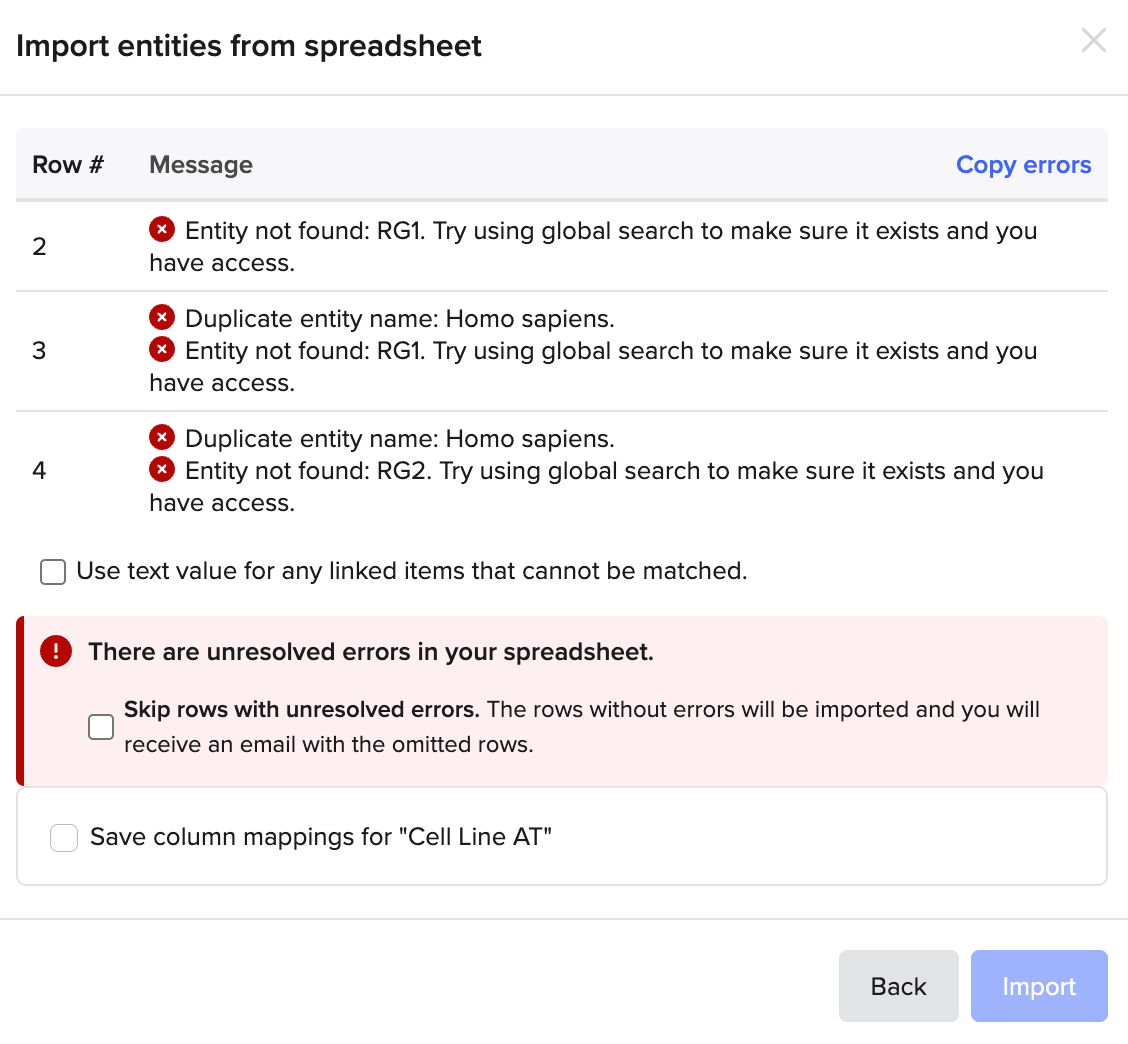Check Skip rows with unresolved errors
Viewport: 1128px width, 1044px height.
101,727
